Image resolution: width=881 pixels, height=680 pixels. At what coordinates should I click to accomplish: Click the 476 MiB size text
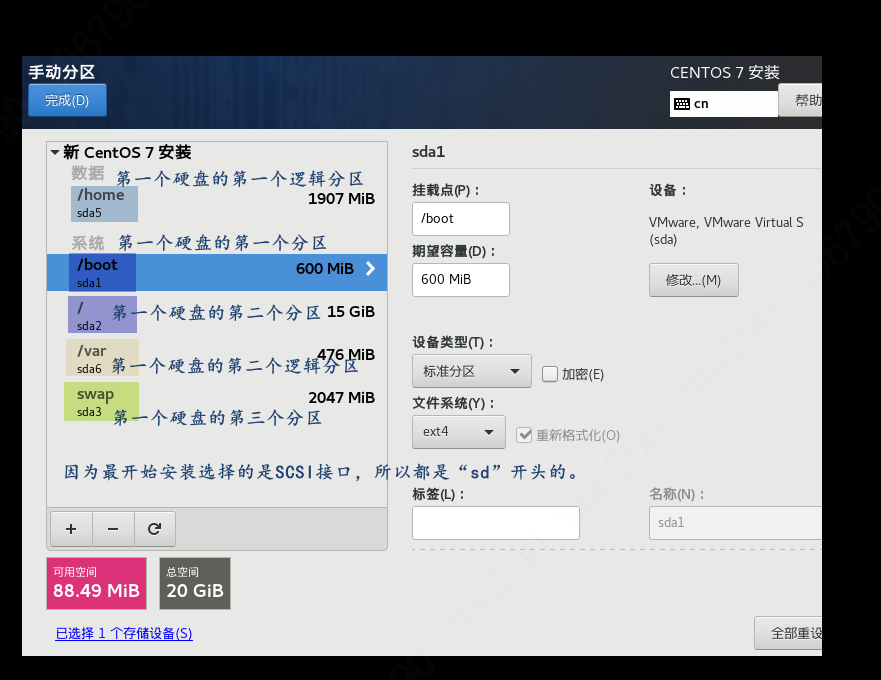click(x=346, y=355)
